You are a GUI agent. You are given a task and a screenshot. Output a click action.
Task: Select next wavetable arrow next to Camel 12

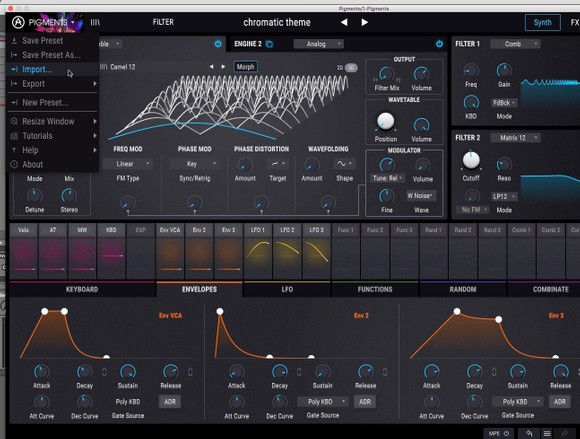[x=223, y=67]
